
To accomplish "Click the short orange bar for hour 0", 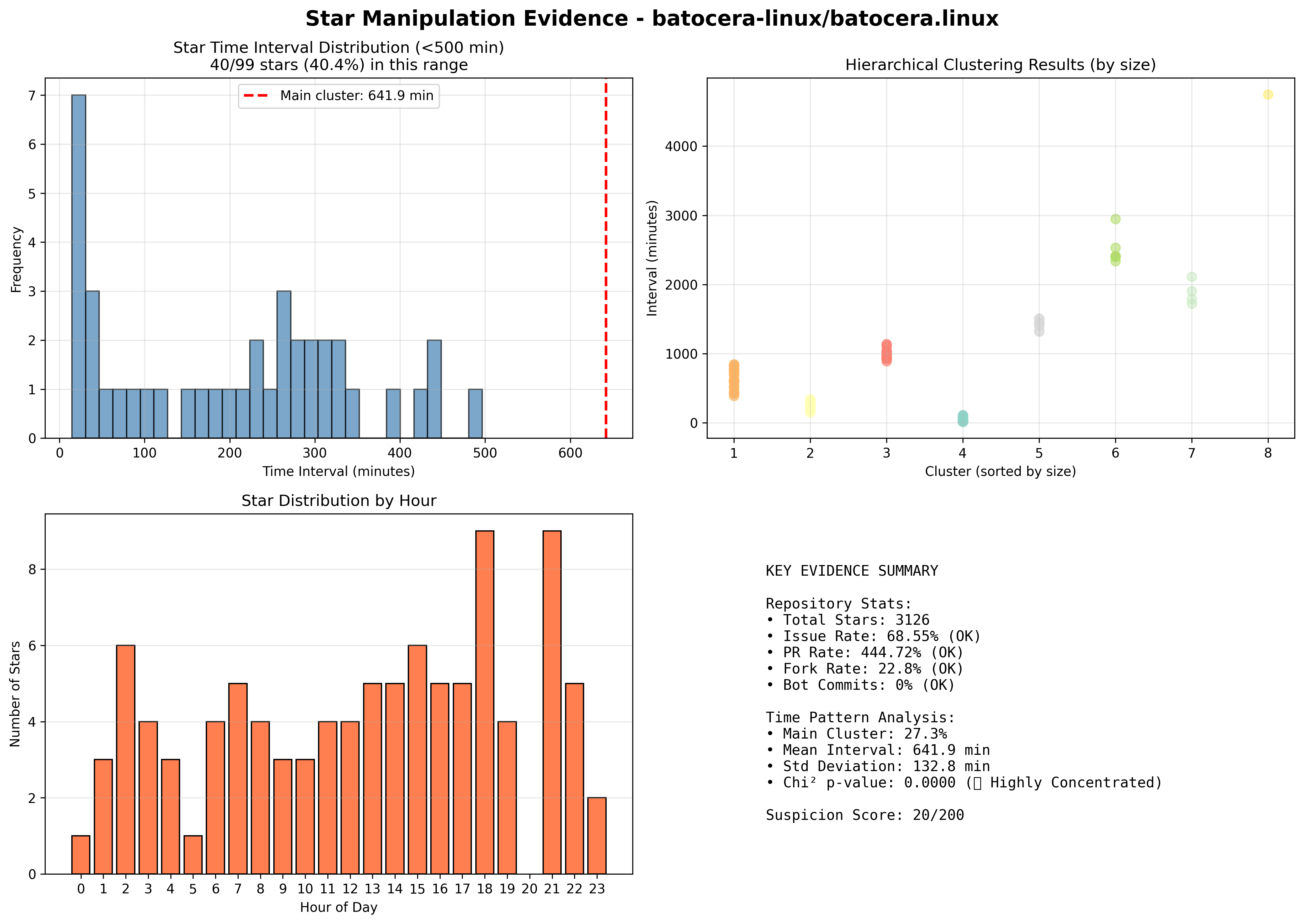I will coord(81,855).
